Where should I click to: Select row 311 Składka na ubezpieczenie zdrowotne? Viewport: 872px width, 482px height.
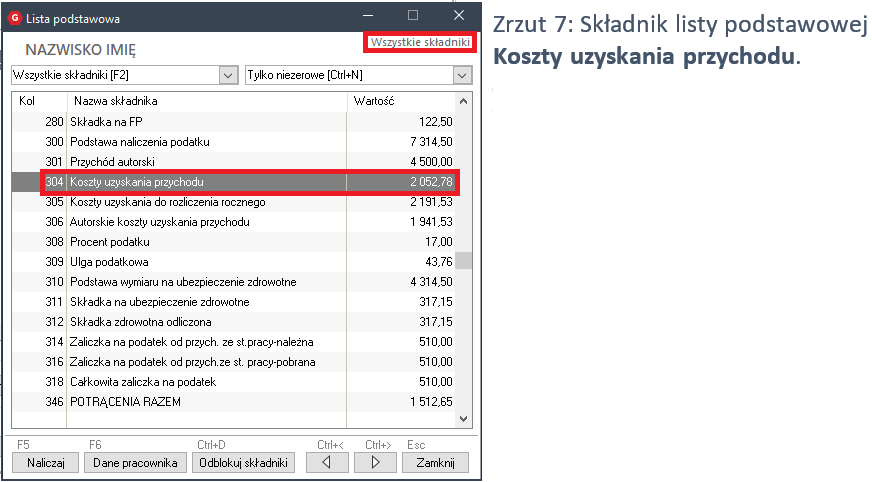point(234,302)
